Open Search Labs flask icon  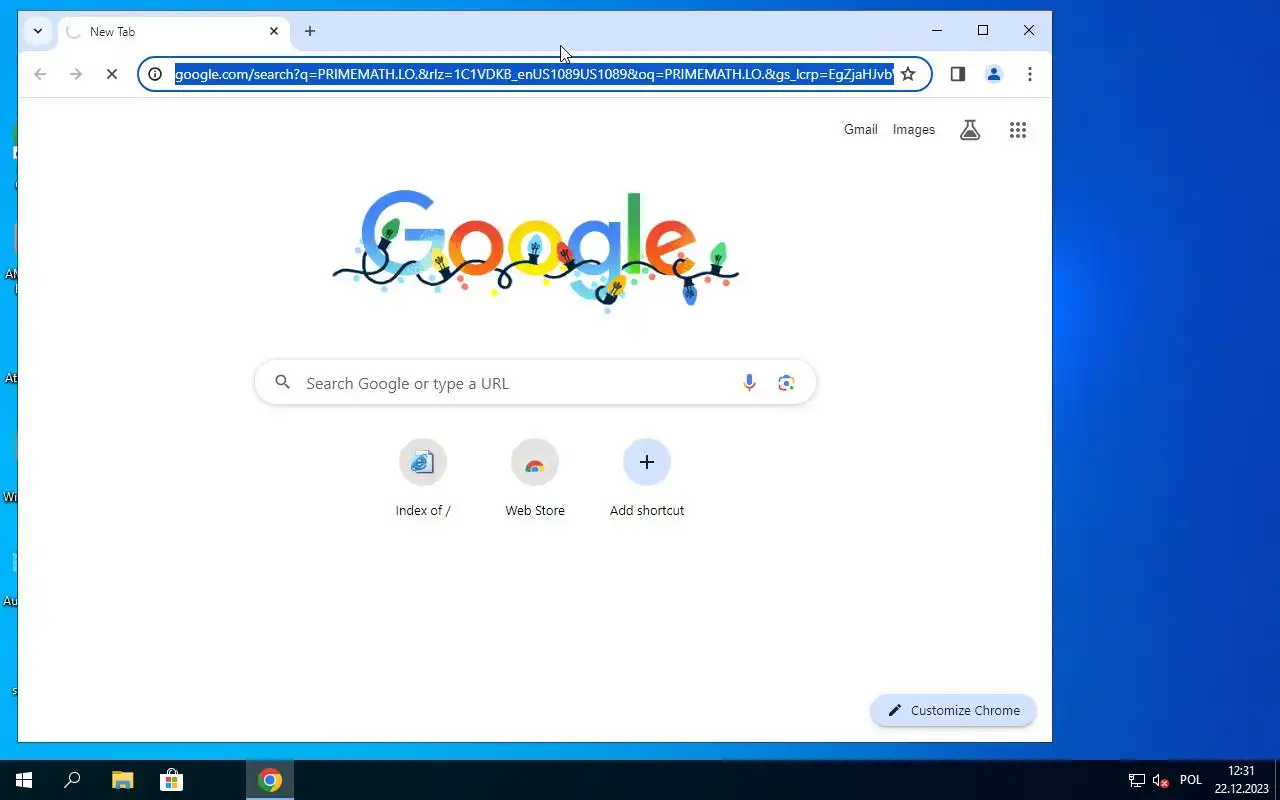pyautogui.click(x=970, y=130)
